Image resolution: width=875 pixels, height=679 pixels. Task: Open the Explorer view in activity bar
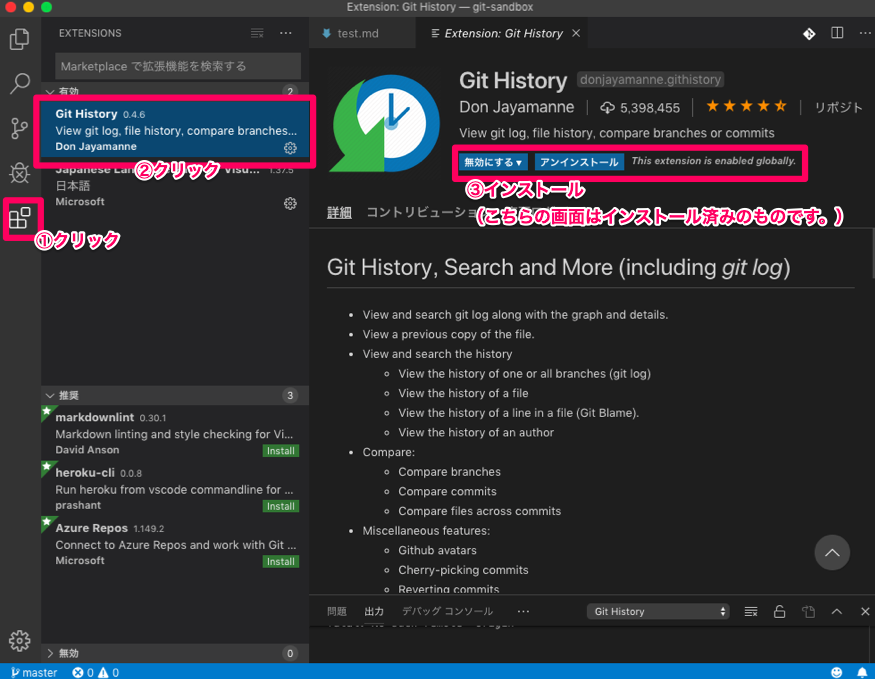click(x=20, y=39)
